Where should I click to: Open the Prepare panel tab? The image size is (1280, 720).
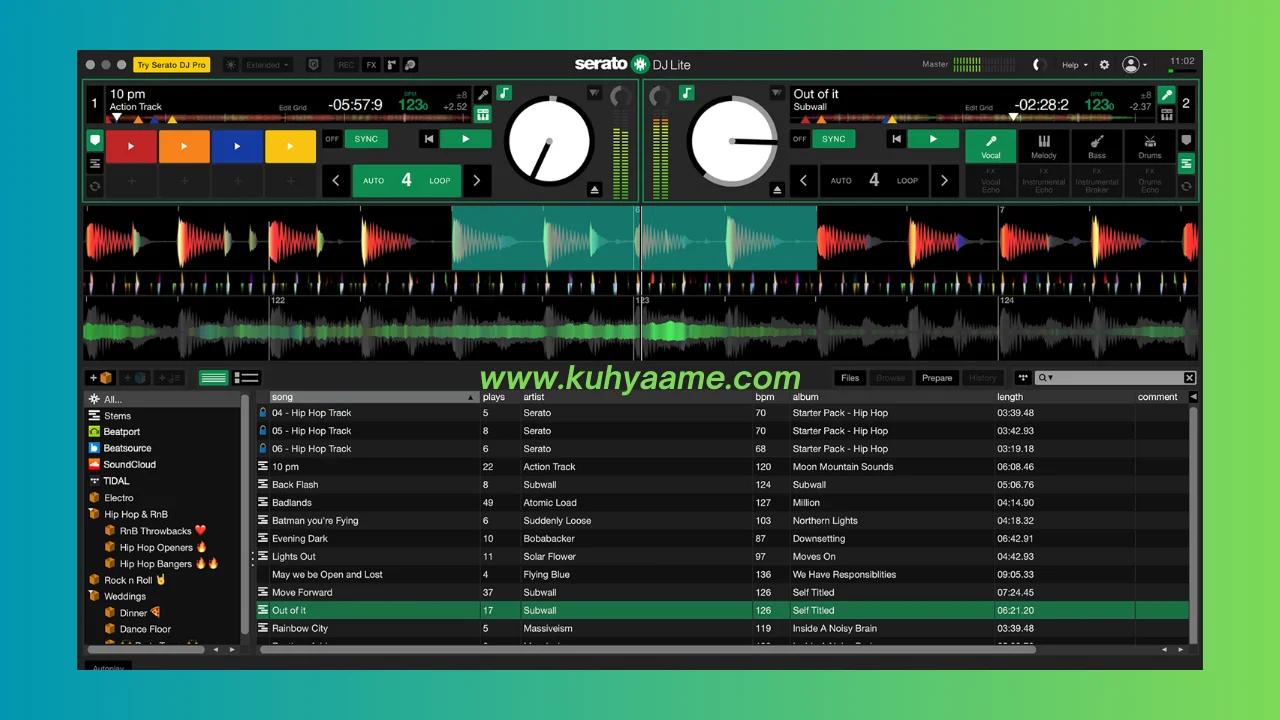coord(937,378)
